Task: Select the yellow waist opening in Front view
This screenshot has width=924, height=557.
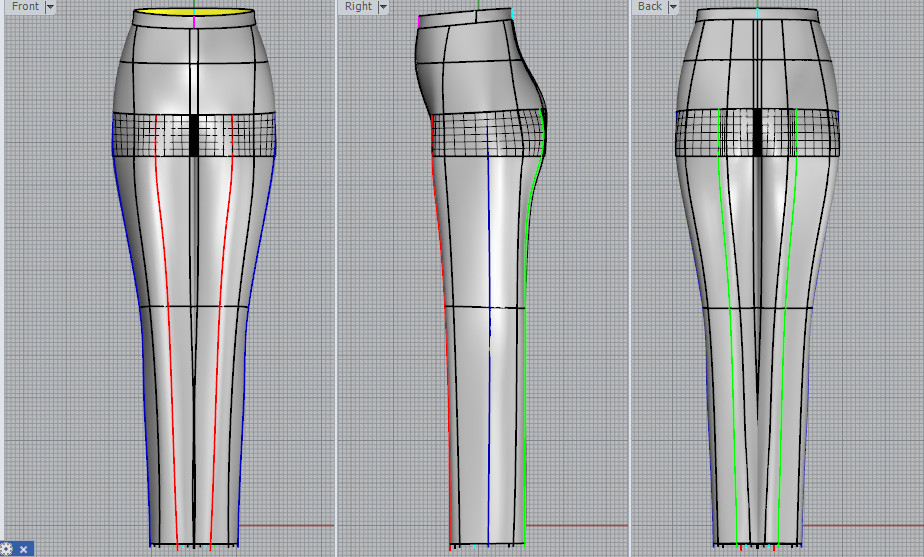Action: click(x=194, y=12)
